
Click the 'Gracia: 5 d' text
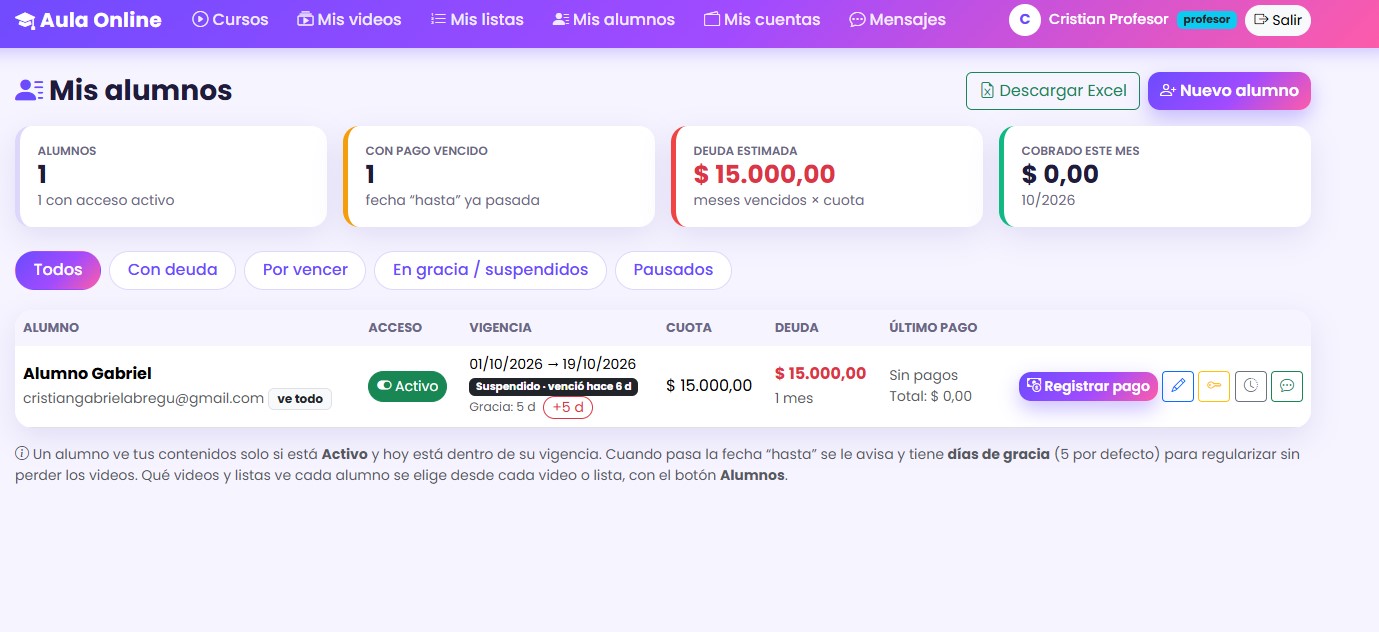502,408
